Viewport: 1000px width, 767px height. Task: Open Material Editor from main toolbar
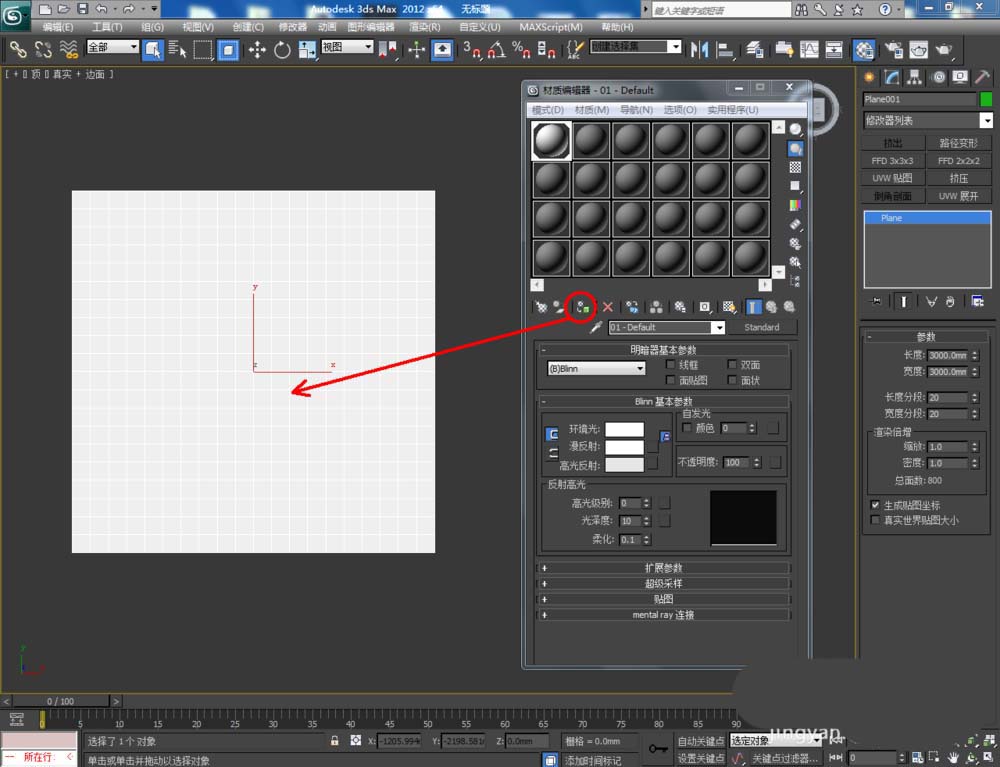(864, 50)
